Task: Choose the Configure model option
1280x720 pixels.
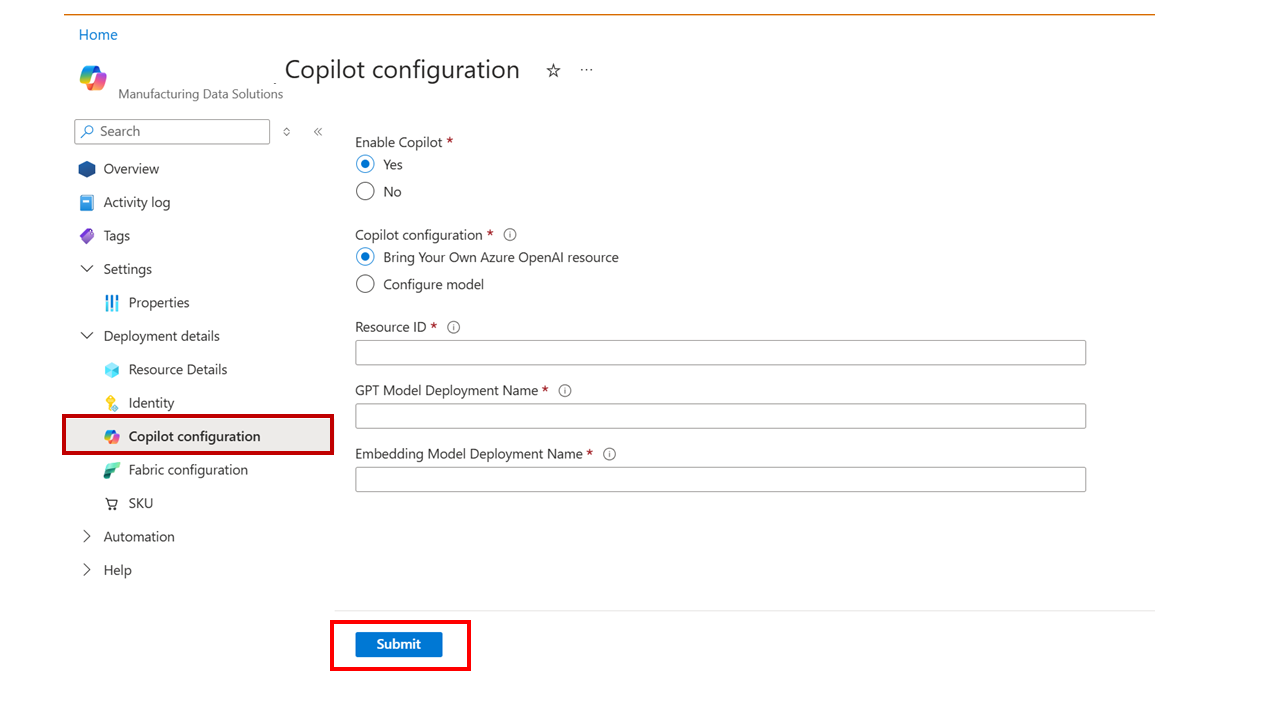Action: point(366,284)
